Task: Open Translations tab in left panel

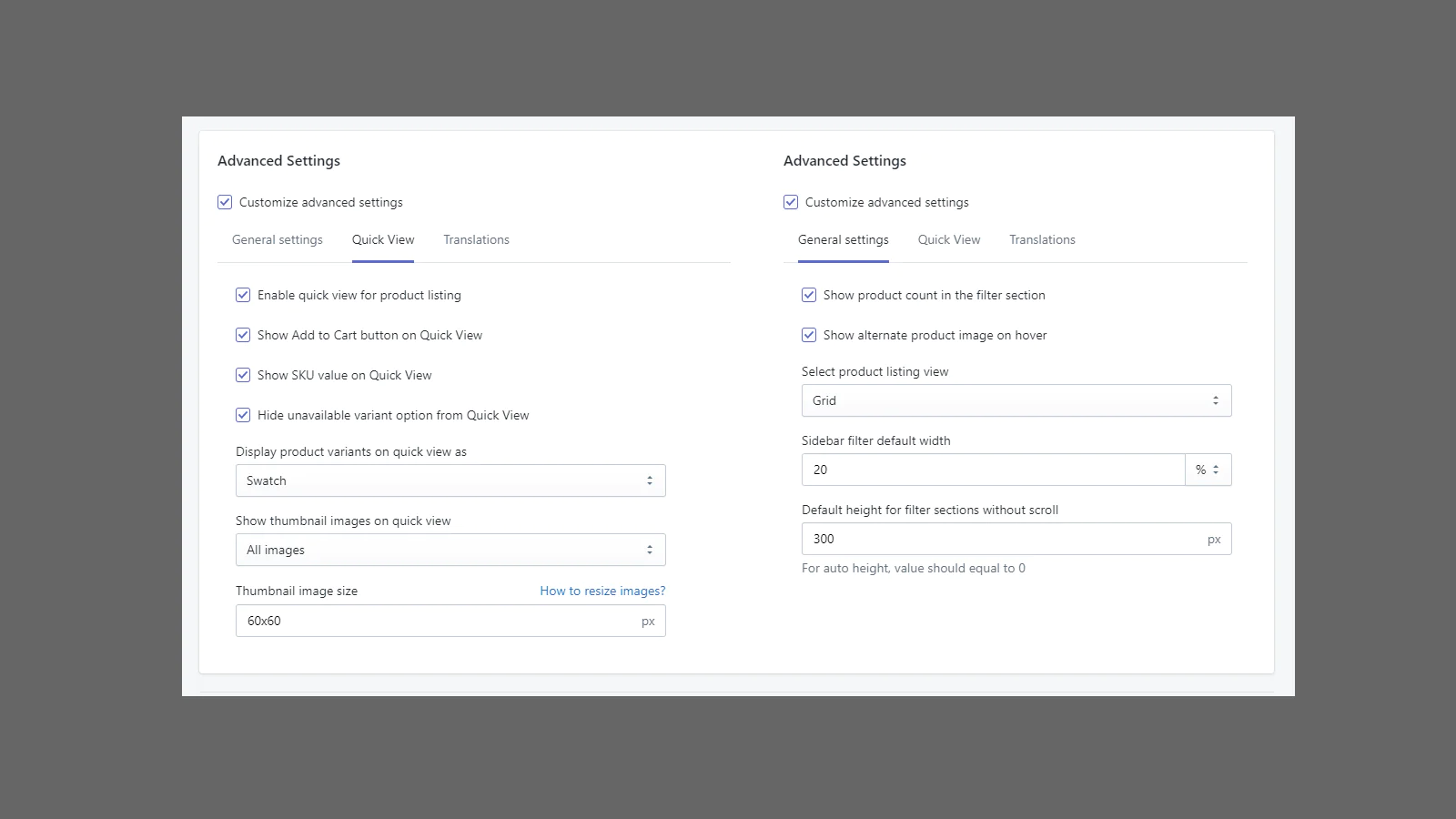Action: [x=476, y=239]
